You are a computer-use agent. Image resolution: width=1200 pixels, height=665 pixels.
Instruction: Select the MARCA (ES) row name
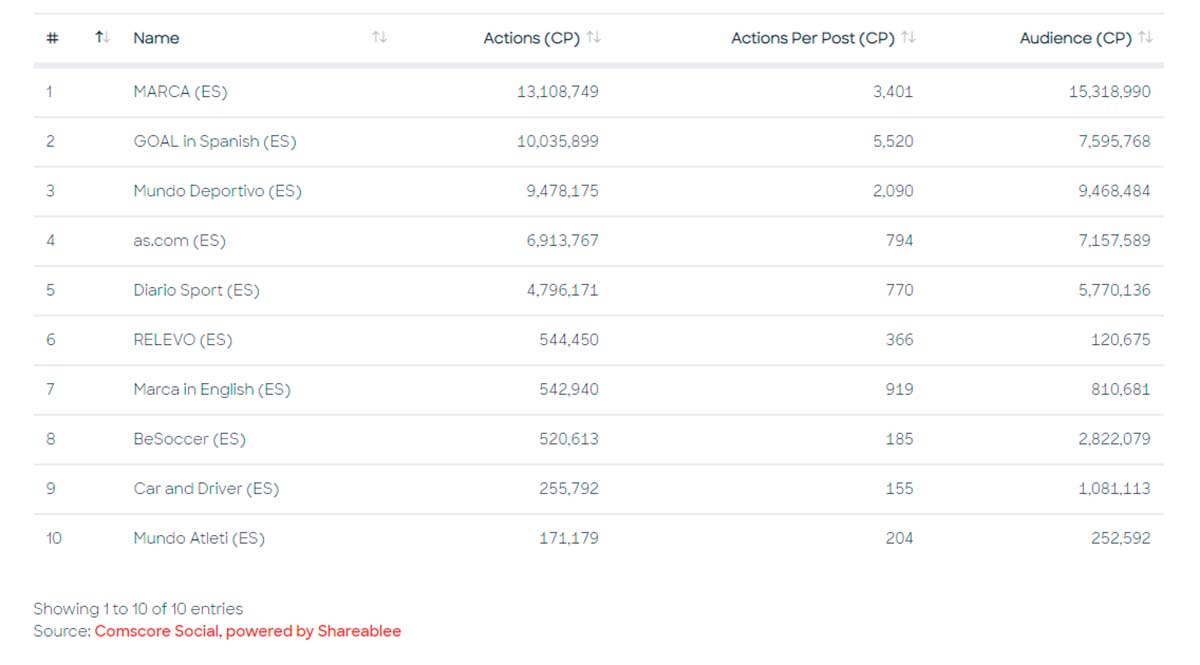[x=180, y=92]
